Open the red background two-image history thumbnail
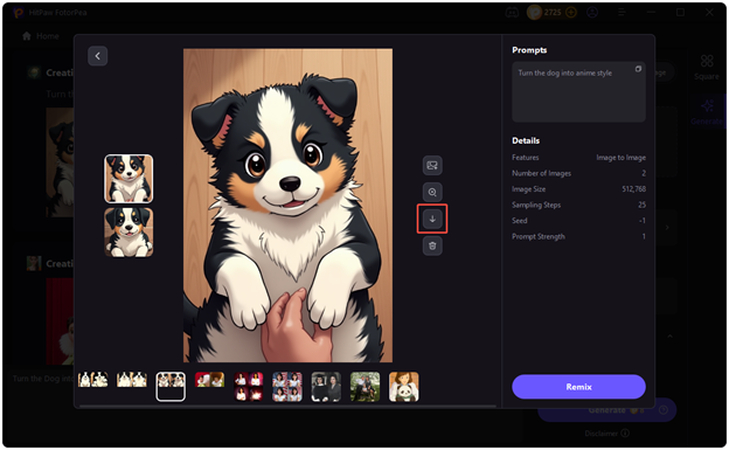This screenshot has width=729, height=450. pyautogui.click(x=210, y=380)
